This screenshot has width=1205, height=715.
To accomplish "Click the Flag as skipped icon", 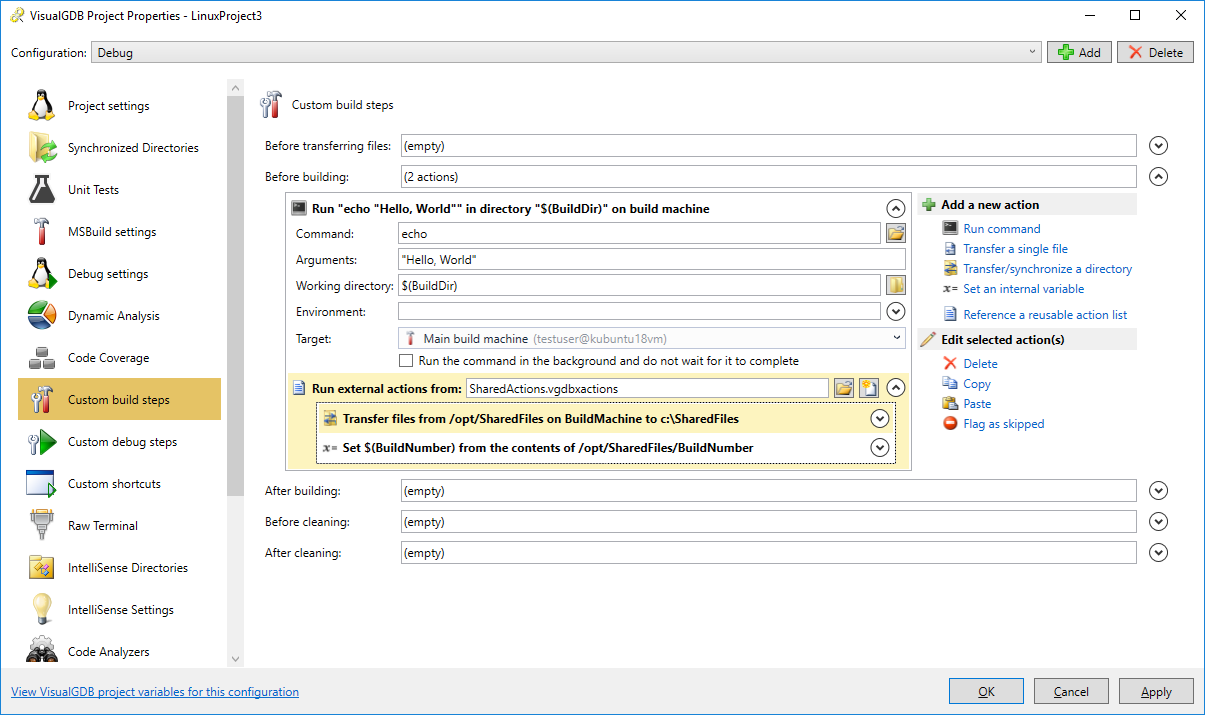I will (x=950, y=424).
